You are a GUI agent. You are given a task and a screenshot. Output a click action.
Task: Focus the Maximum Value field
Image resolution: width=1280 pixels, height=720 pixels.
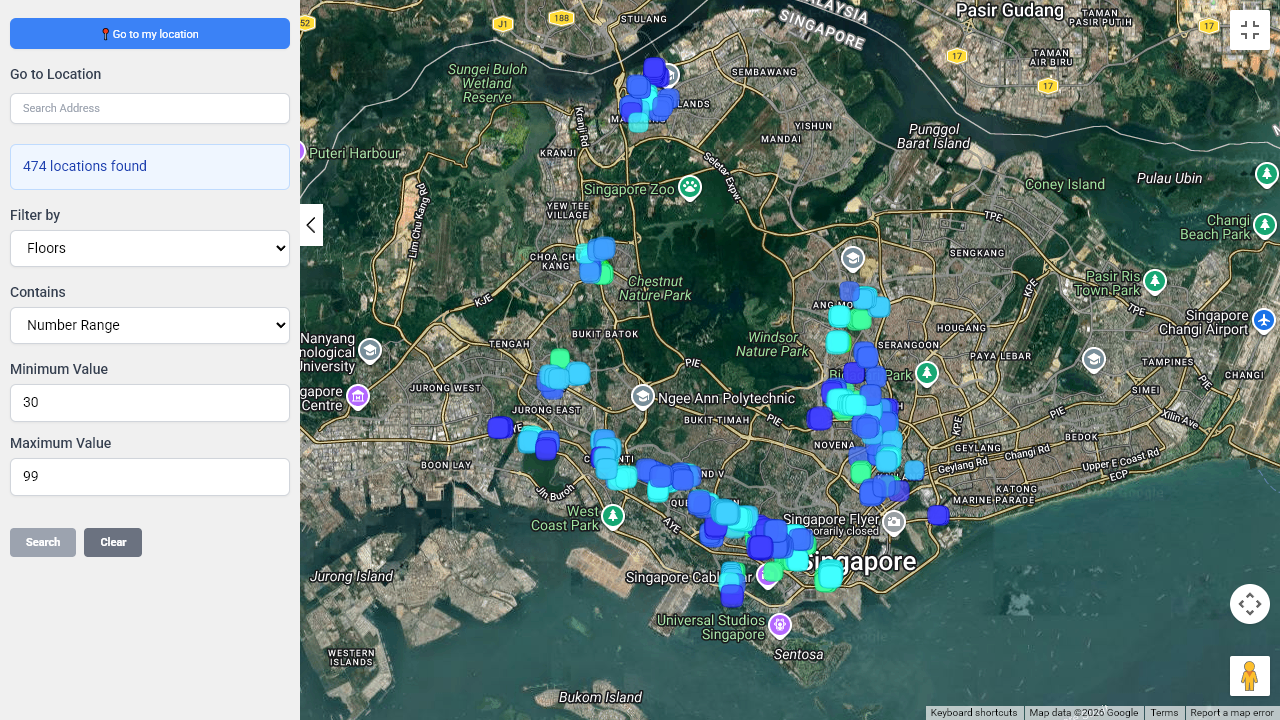150,476
